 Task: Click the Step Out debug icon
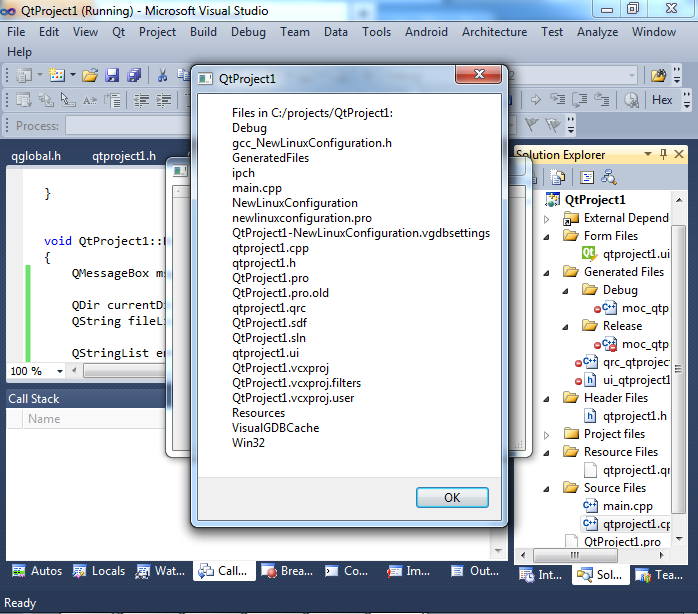click(x=601, y=100)
